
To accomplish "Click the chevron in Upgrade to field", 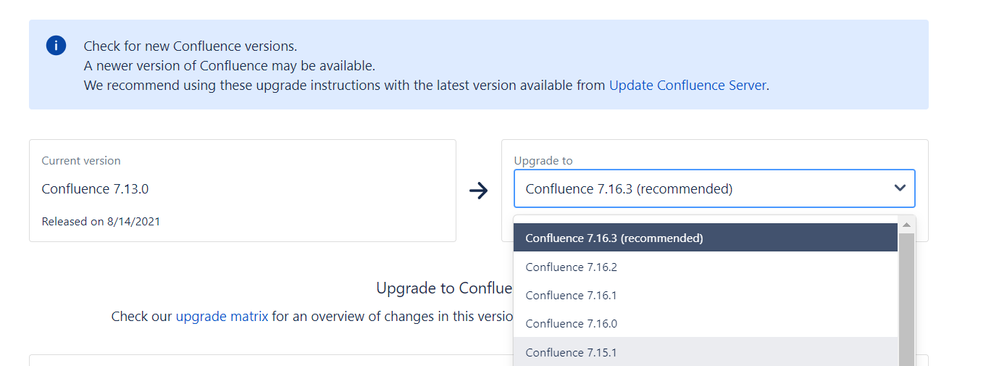I will click(x=900, y=188).
